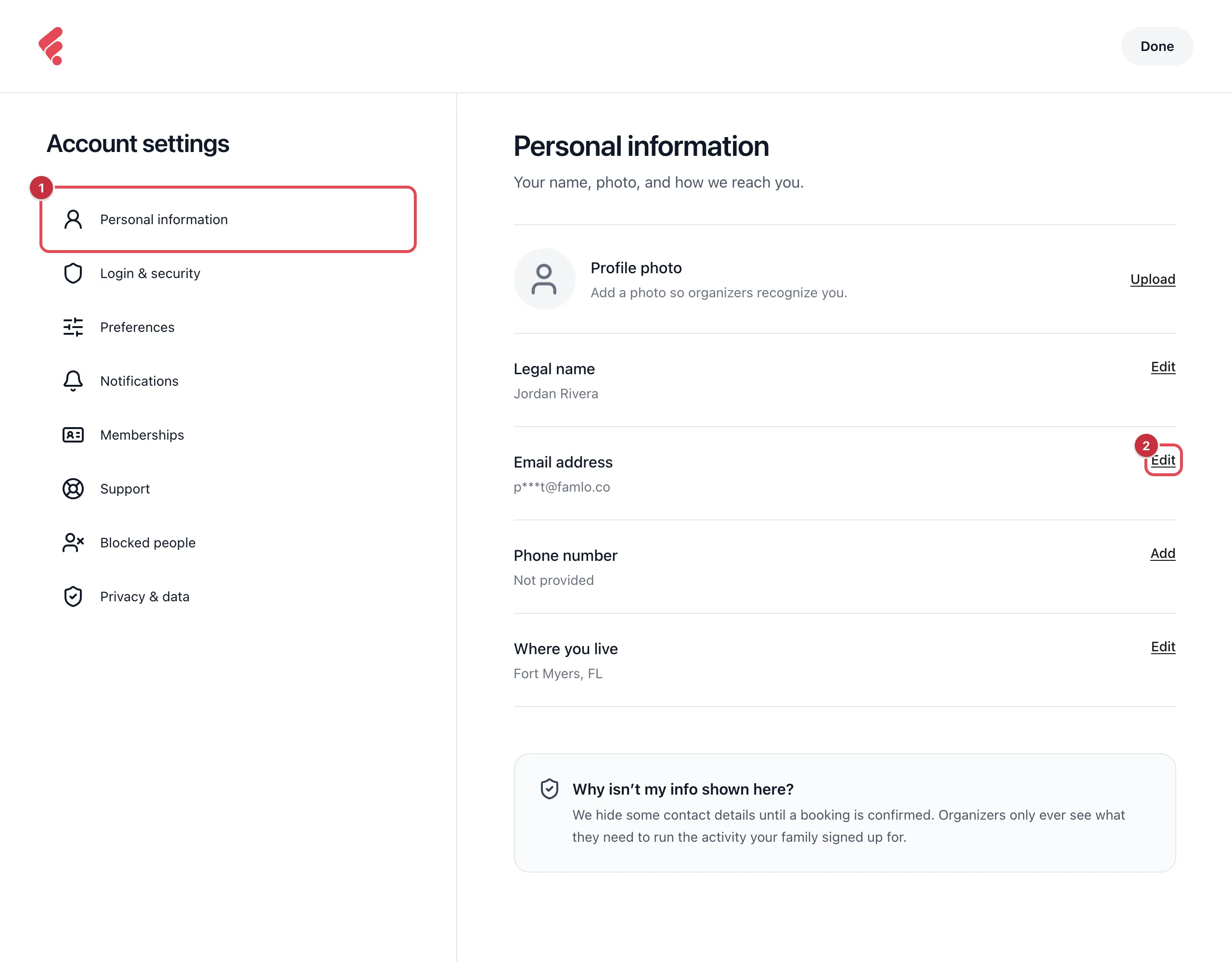Click the red app logo

[51, 46]
